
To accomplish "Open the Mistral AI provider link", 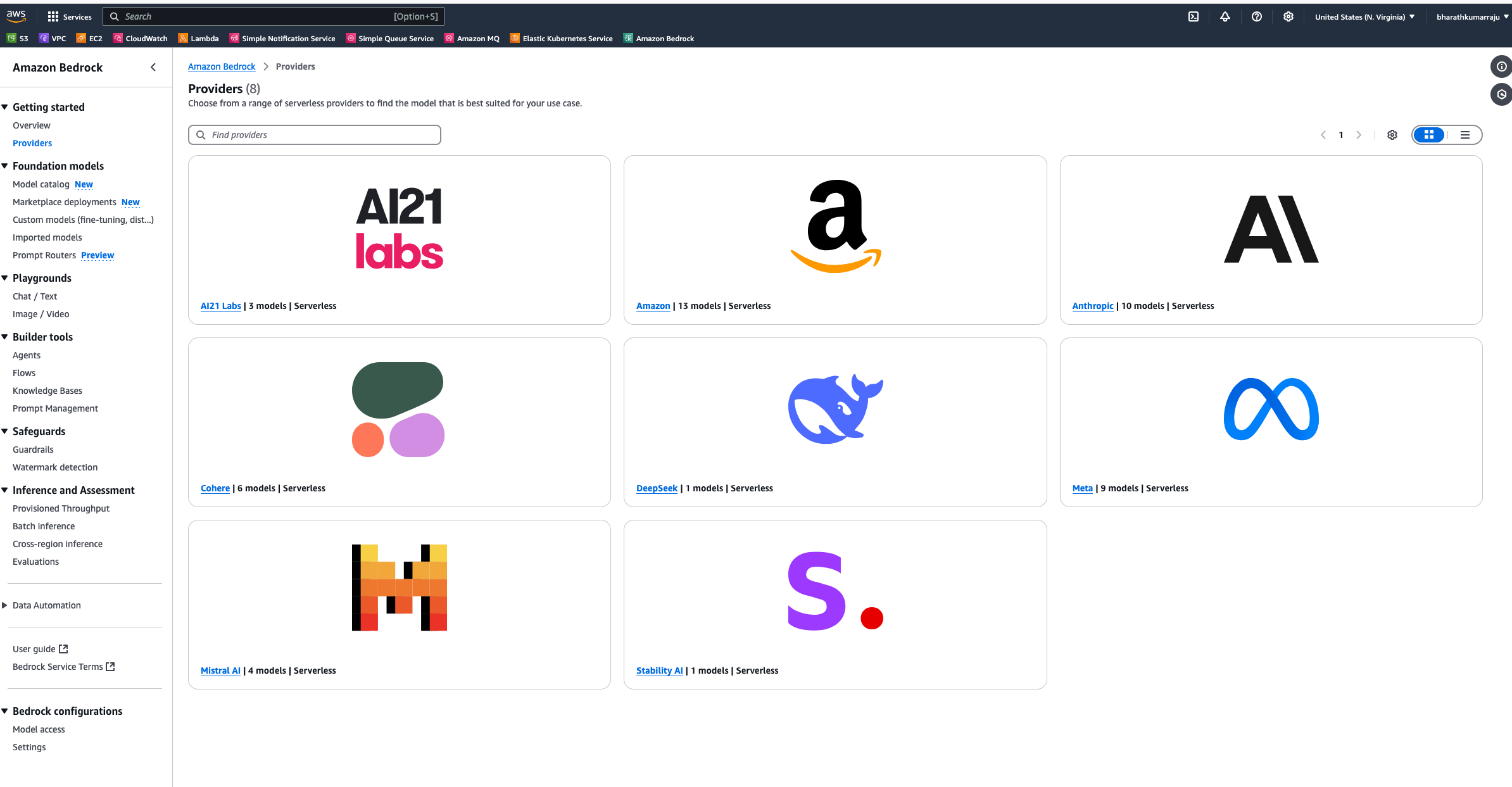I will pos(220,671).
